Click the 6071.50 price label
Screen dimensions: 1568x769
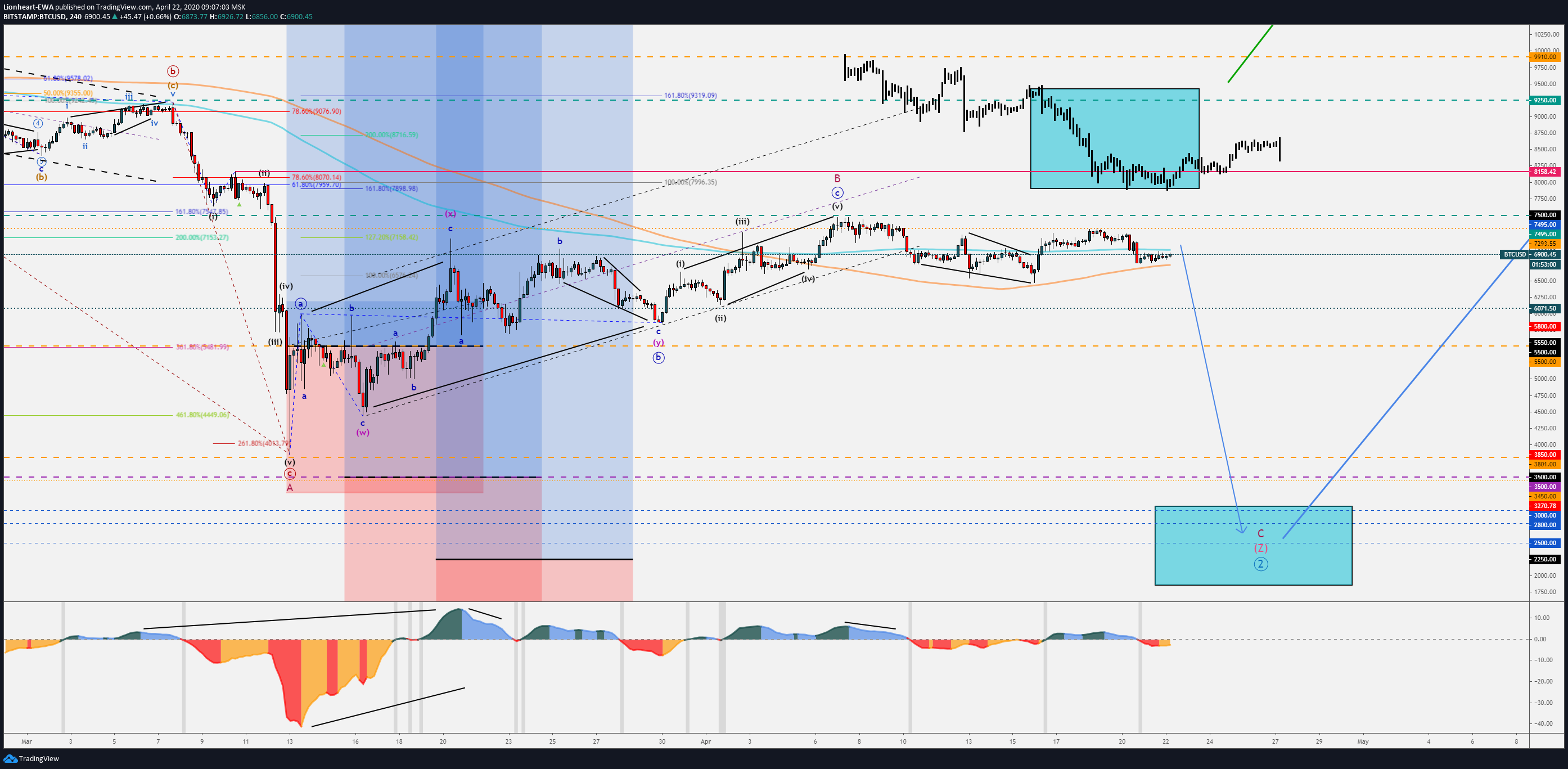click(1545, 309)
